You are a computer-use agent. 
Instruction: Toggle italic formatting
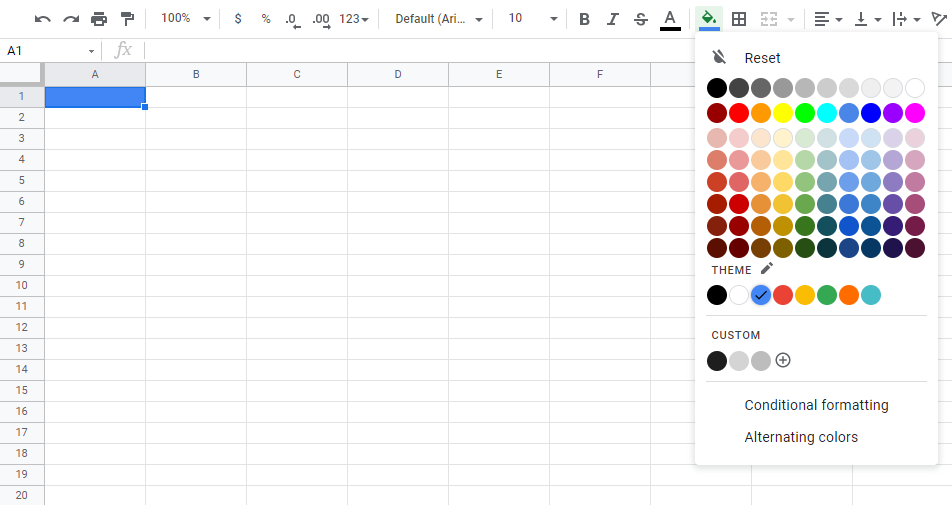click(x=613, y=19)
